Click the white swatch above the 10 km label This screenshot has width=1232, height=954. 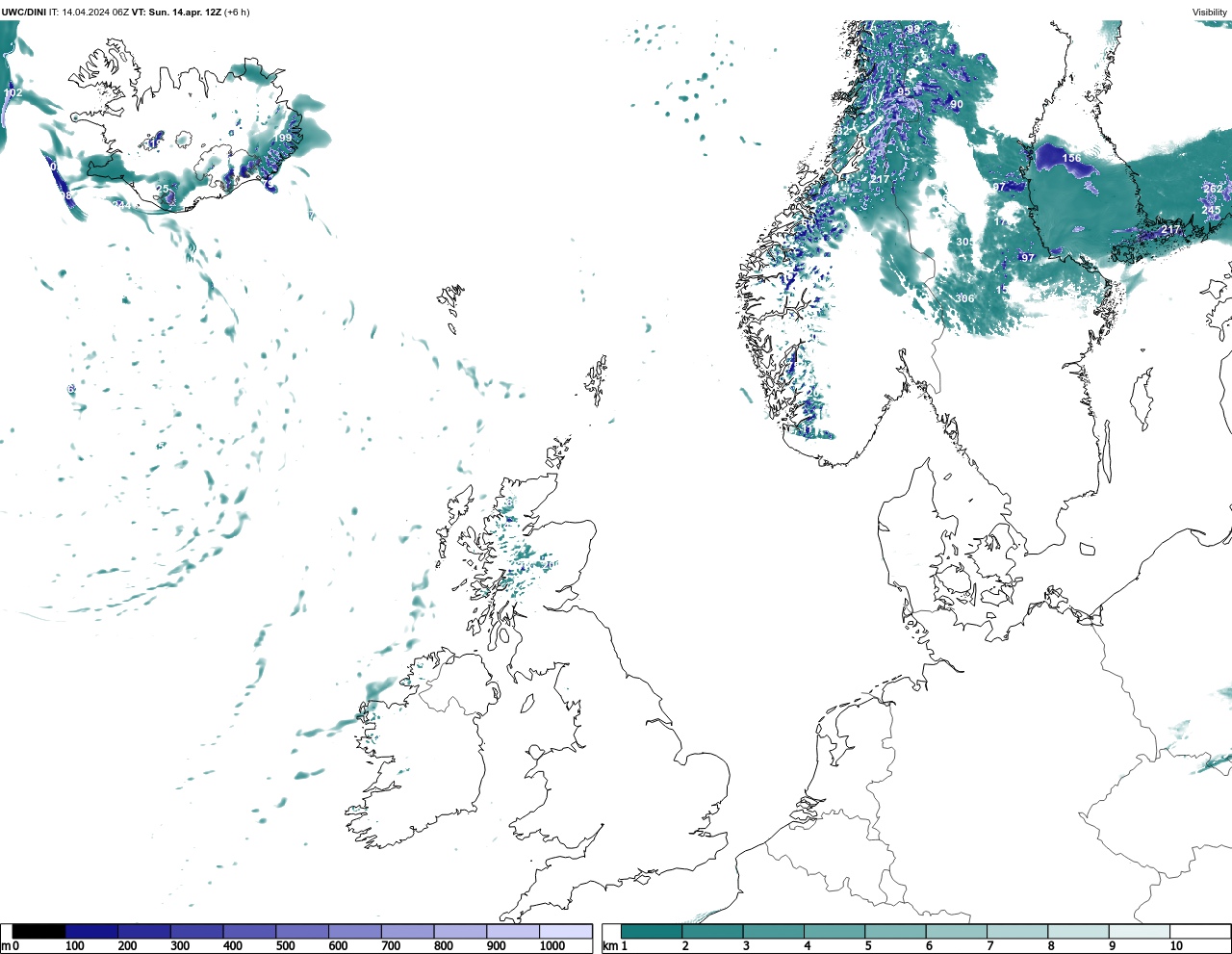point(1199,931)
